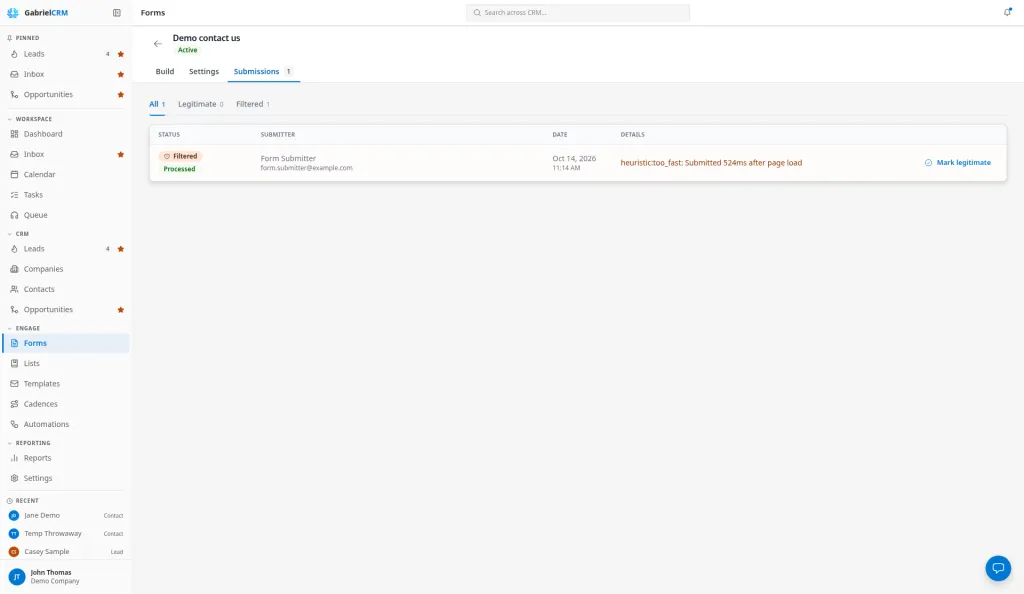The height and width of the screenshot is (594, 1024).
Task: Select the Submissions tab
Action: pos(263,71)
